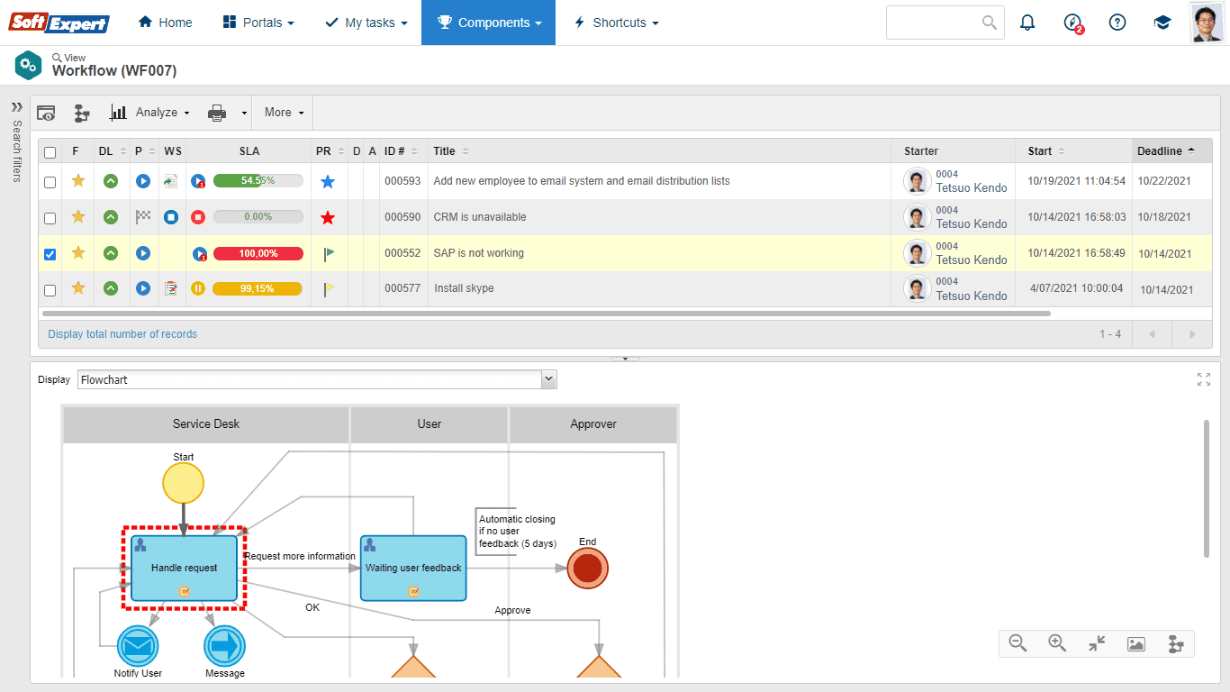The height and width of the screenshot is (692, 1230).
Task: Open the print options arrow dropdown
Action: 243,113
